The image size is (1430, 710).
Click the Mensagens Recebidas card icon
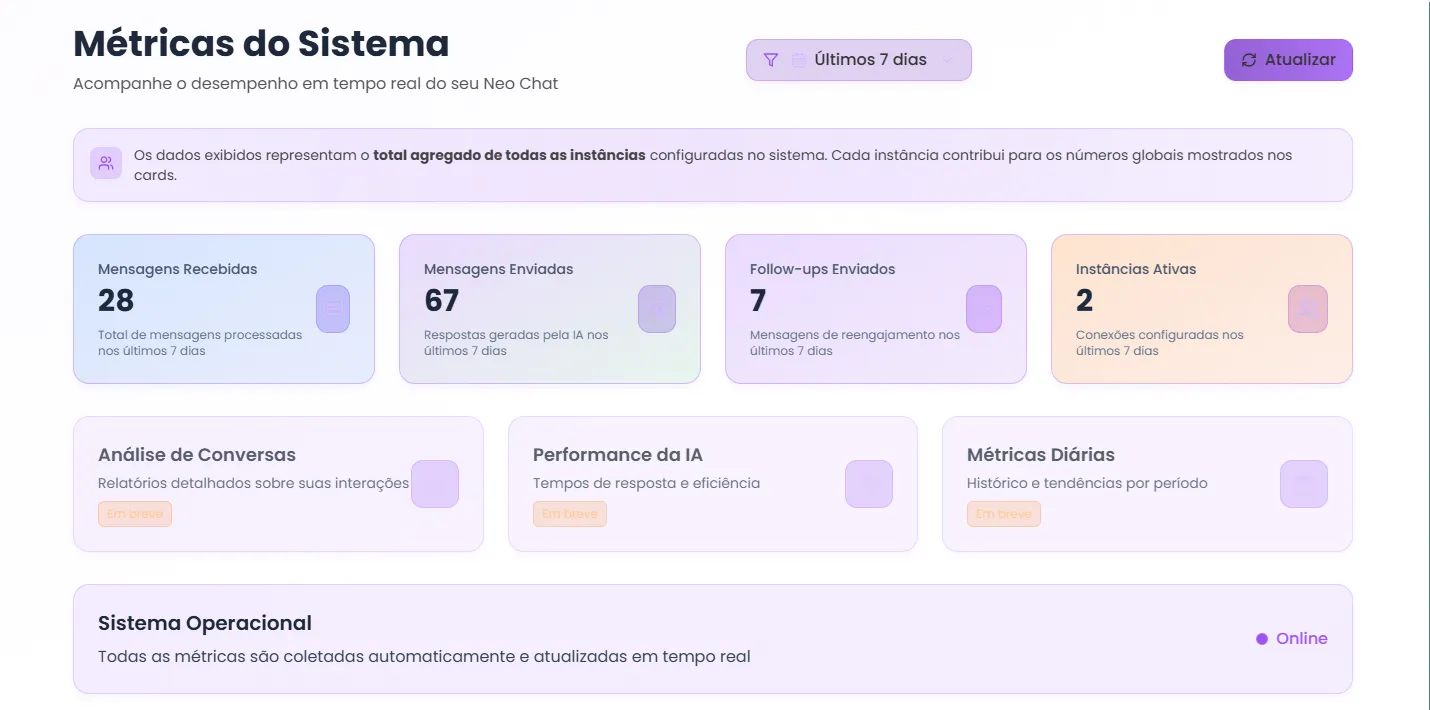[x=333, y=309]
